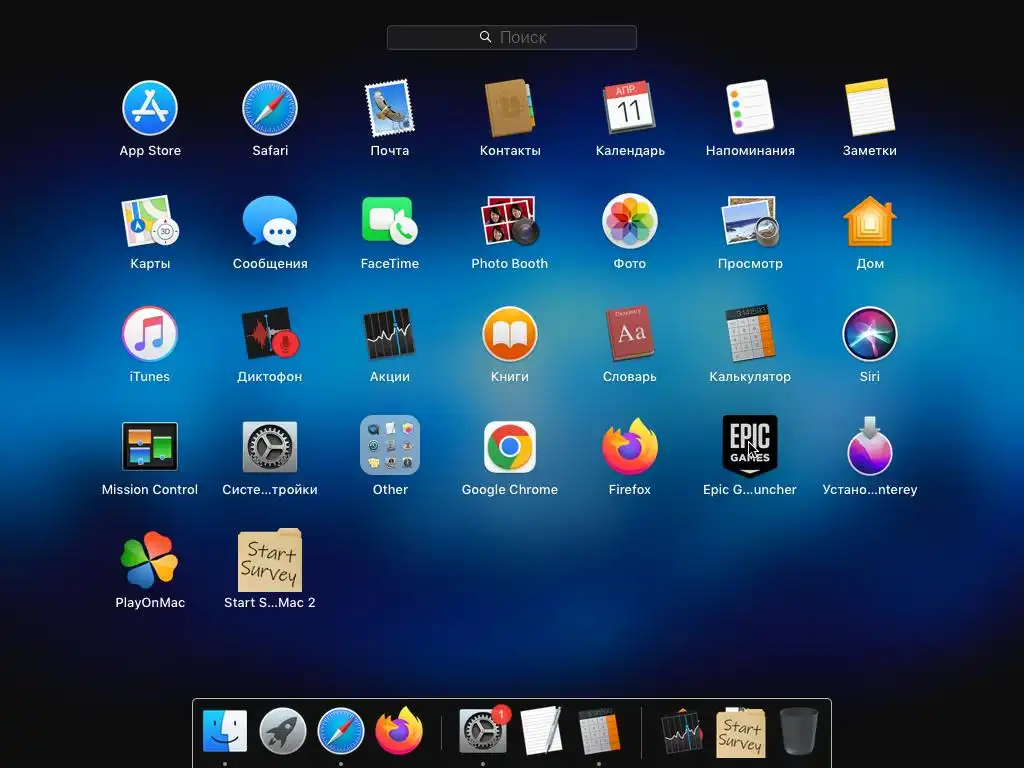
Task: Open the macOS Monterey installer
Action: coord(869,447)
